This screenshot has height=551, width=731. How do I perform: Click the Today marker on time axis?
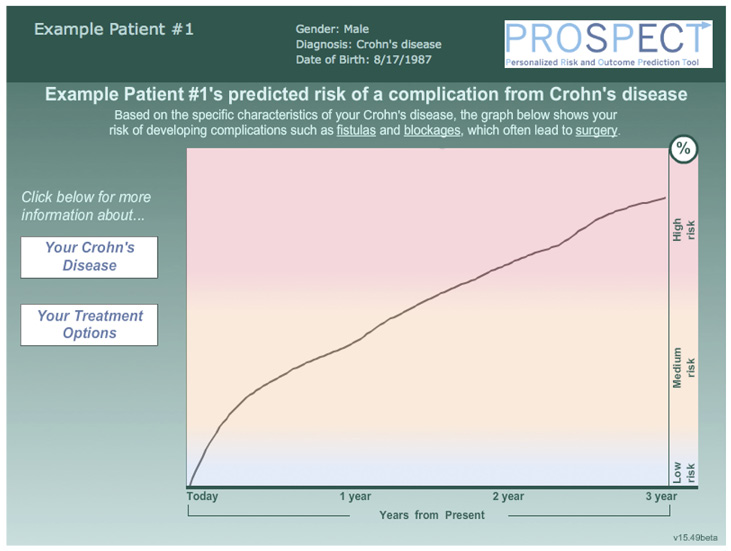[203, 496]
